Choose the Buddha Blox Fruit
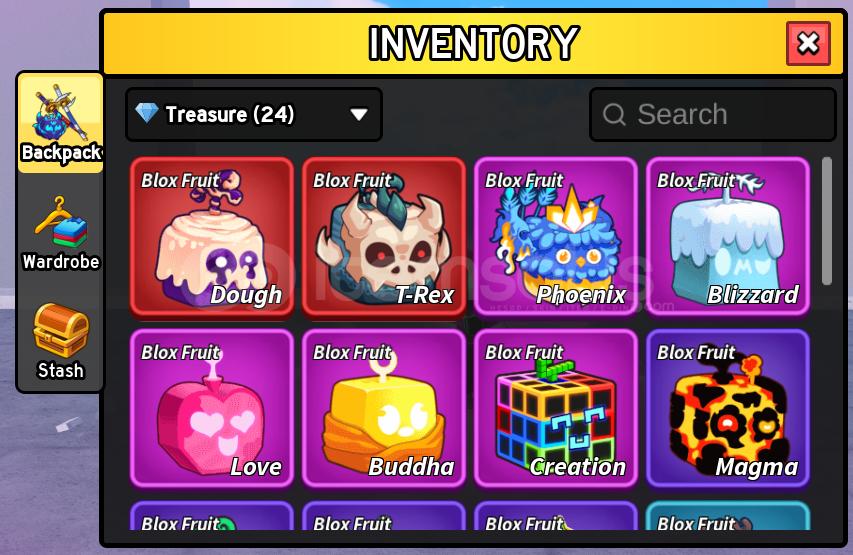 [x=384, y=408]
